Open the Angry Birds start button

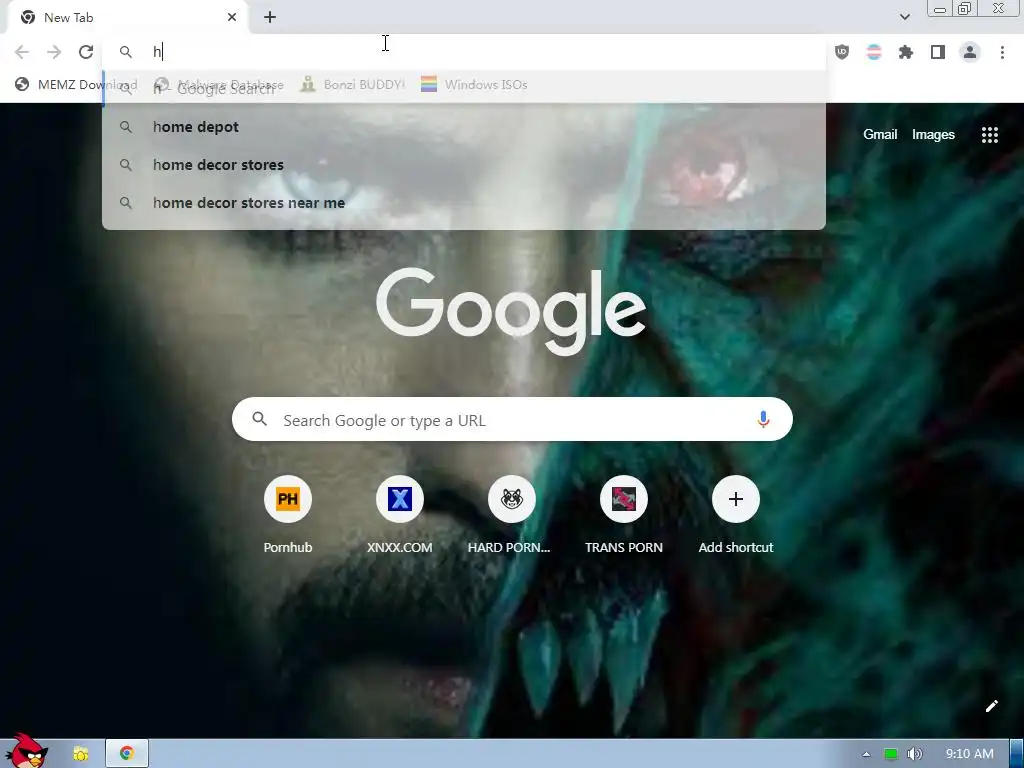tap(25, 752)
